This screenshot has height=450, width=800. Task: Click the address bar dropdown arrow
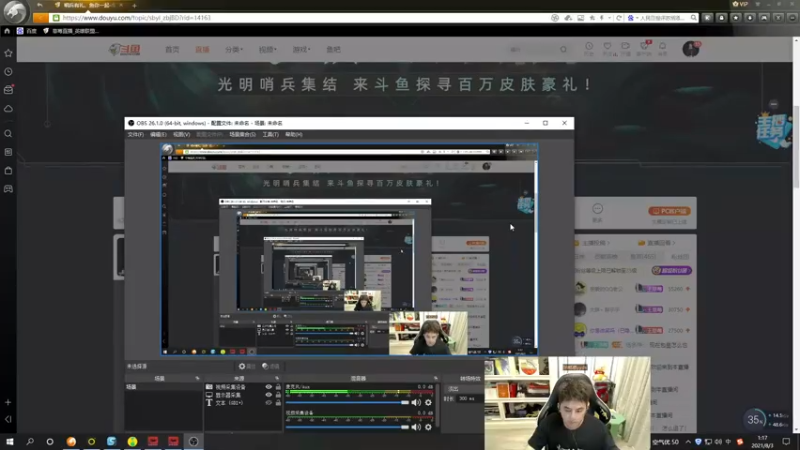[609, 18]
